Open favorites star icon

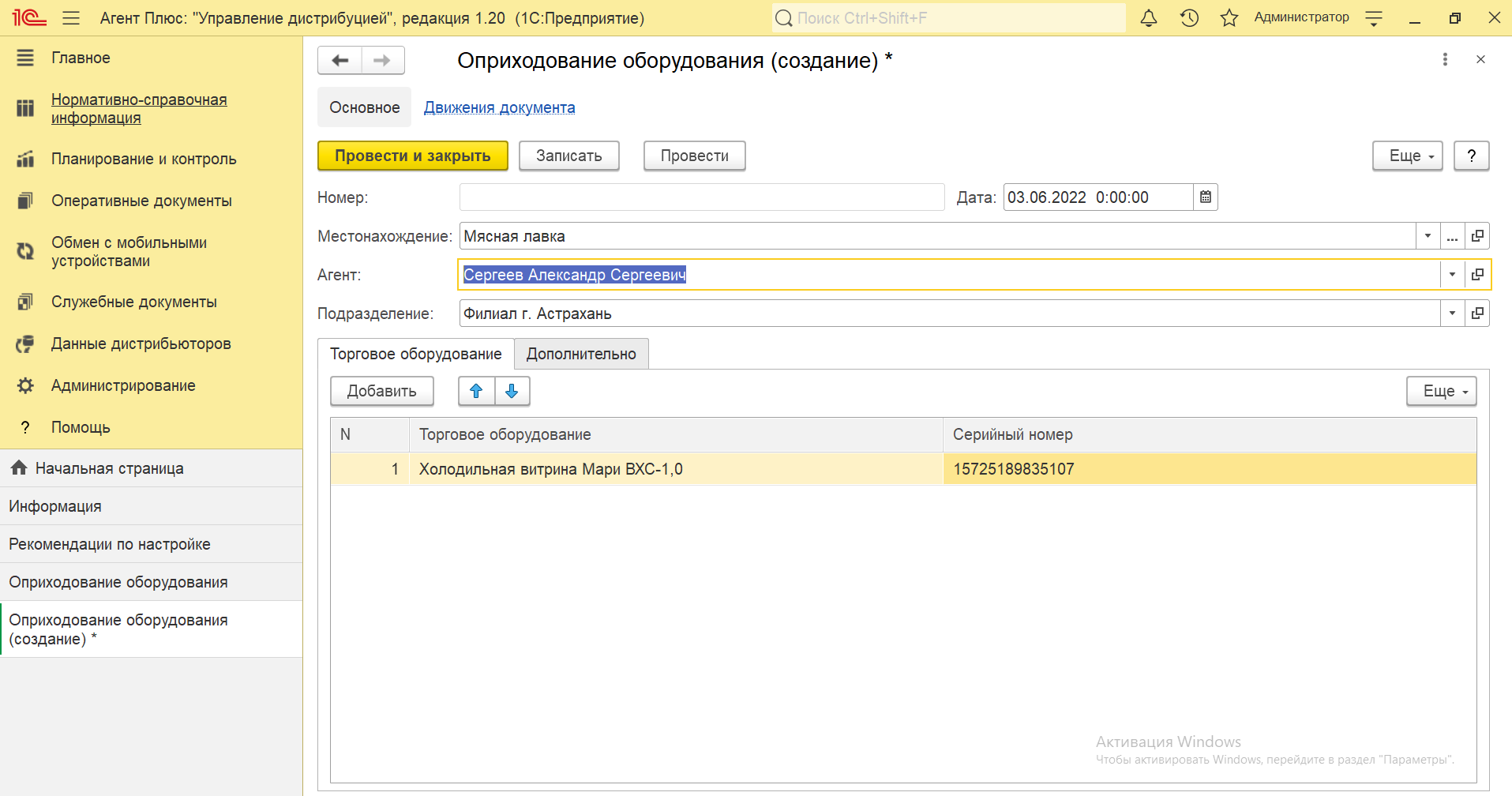tap(1229, 18)
